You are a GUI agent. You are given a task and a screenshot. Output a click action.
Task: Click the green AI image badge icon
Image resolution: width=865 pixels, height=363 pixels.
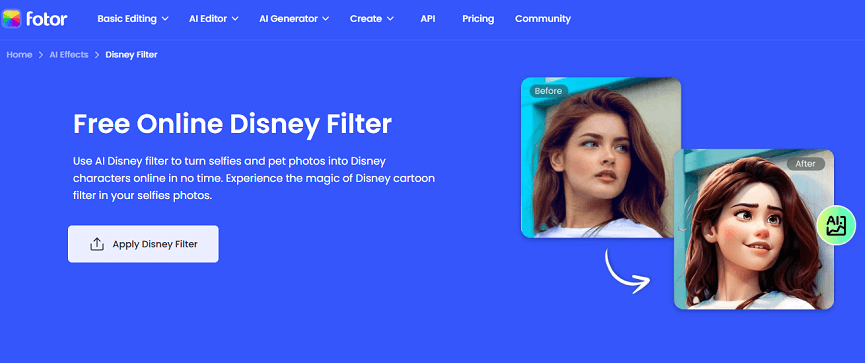836,225
